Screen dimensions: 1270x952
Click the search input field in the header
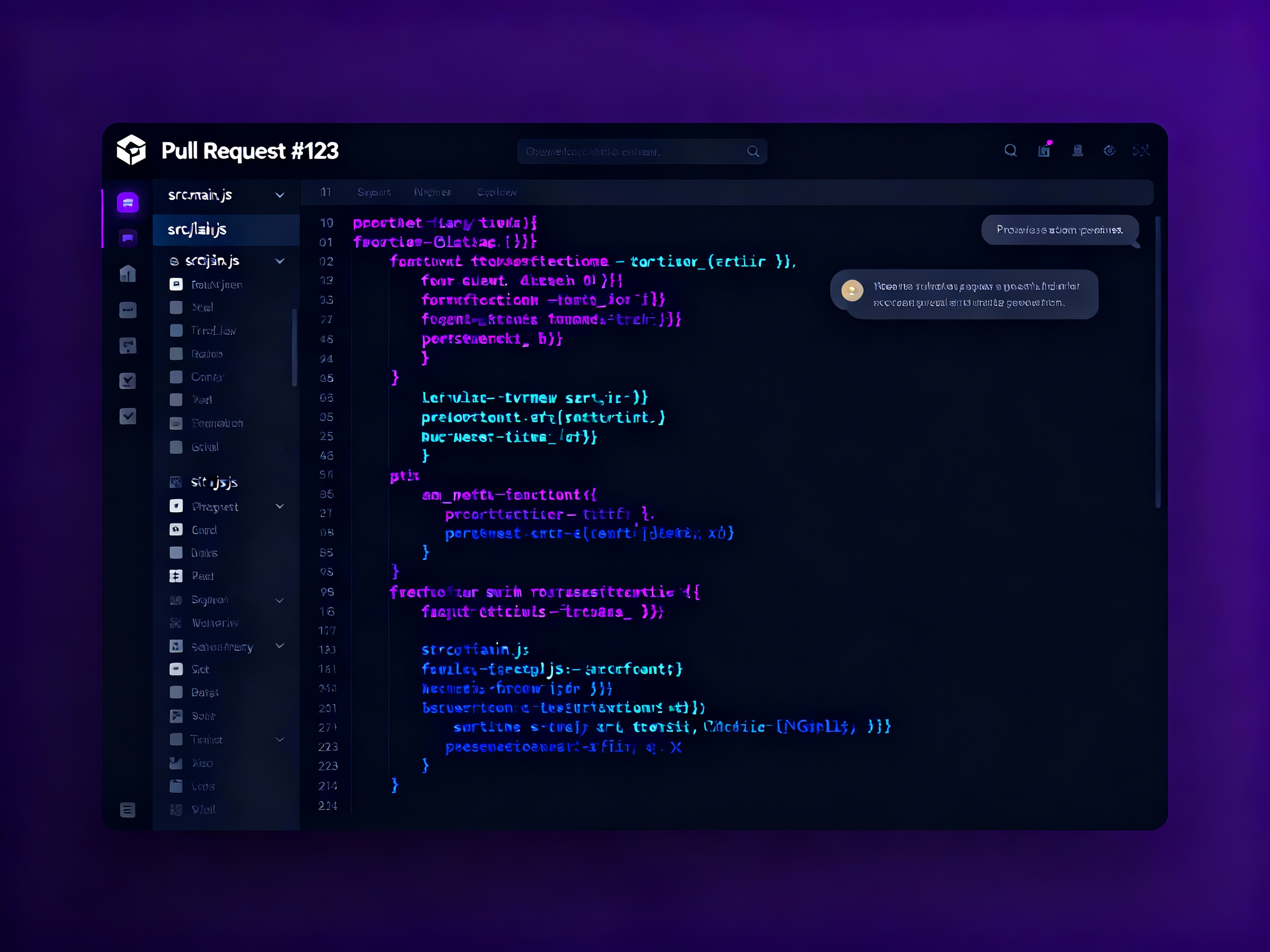(x=632, y=151)
